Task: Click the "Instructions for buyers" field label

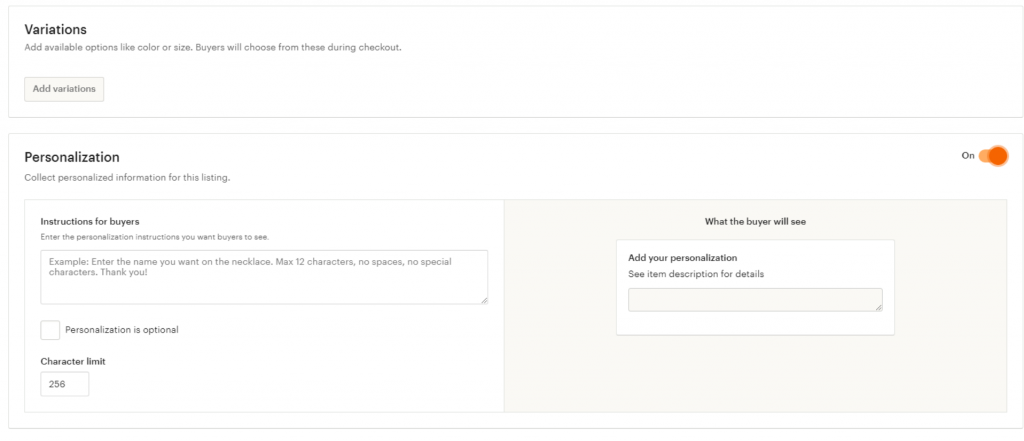Action: (x=90, y=221)
